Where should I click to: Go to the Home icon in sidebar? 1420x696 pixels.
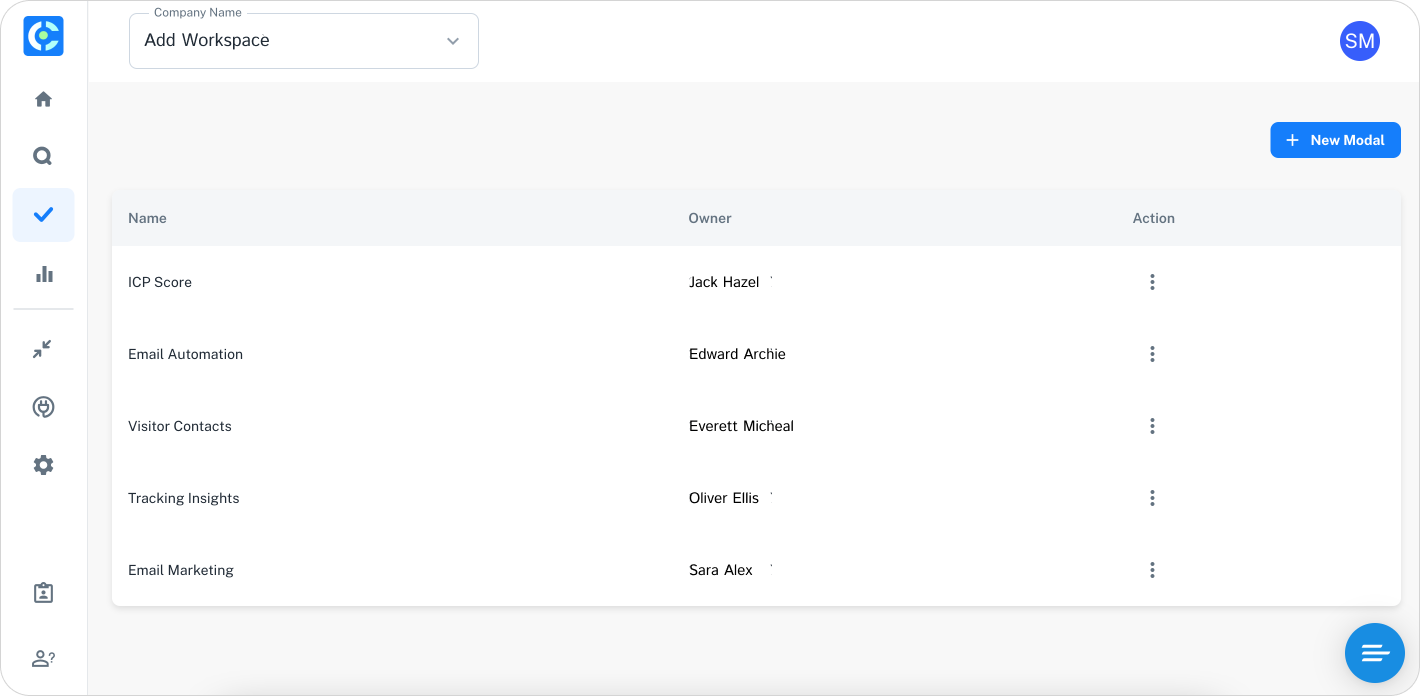click(43, 99)
